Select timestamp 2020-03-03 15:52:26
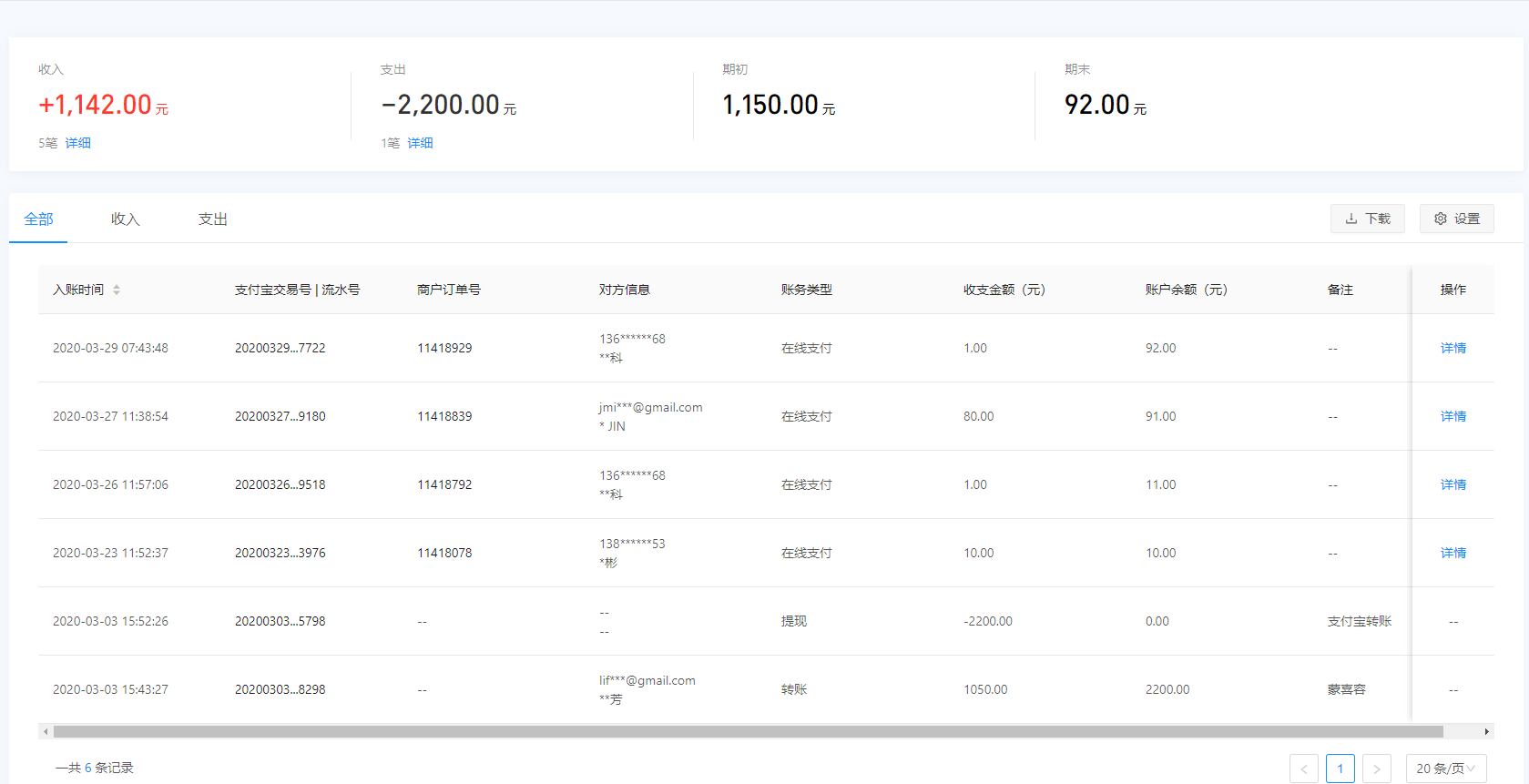The image size is (1529, 784). [110, 621]
